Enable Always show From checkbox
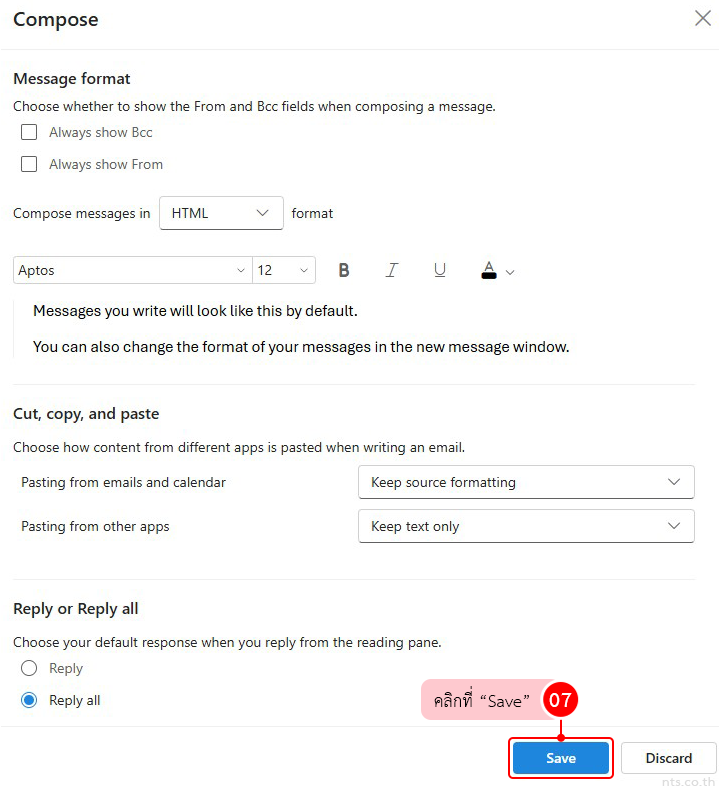Viewport: 720px width, 790px height. (29, 164)
